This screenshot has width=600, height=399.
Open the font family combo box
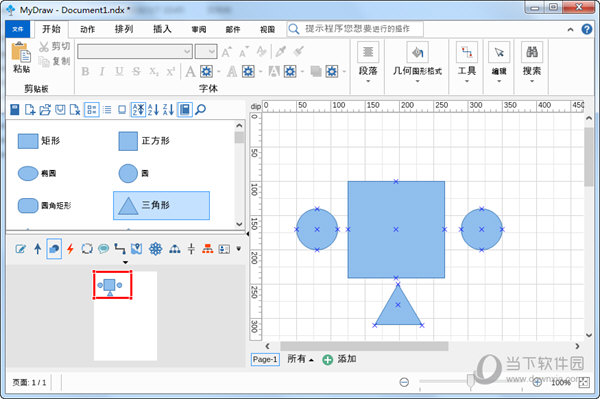coord(135,51)
